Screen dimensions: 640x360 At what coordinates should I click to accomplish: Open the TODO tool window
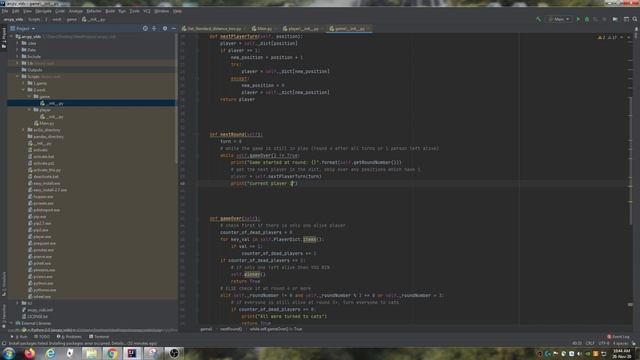pos(42,337)
